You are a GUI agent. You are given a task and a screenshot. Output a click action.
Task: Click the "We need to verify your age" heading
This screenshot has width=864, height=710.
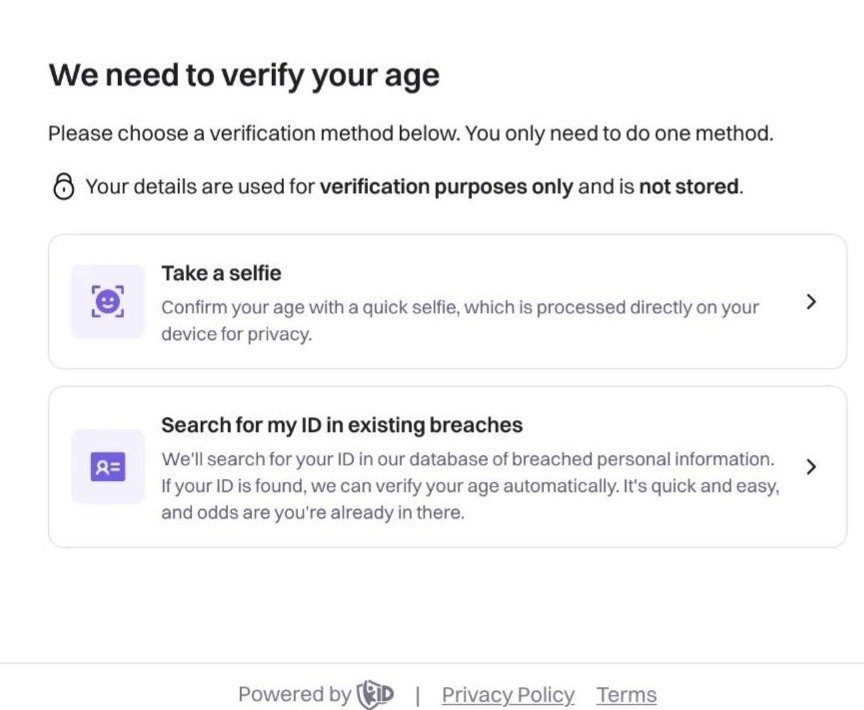pos(244,75)
